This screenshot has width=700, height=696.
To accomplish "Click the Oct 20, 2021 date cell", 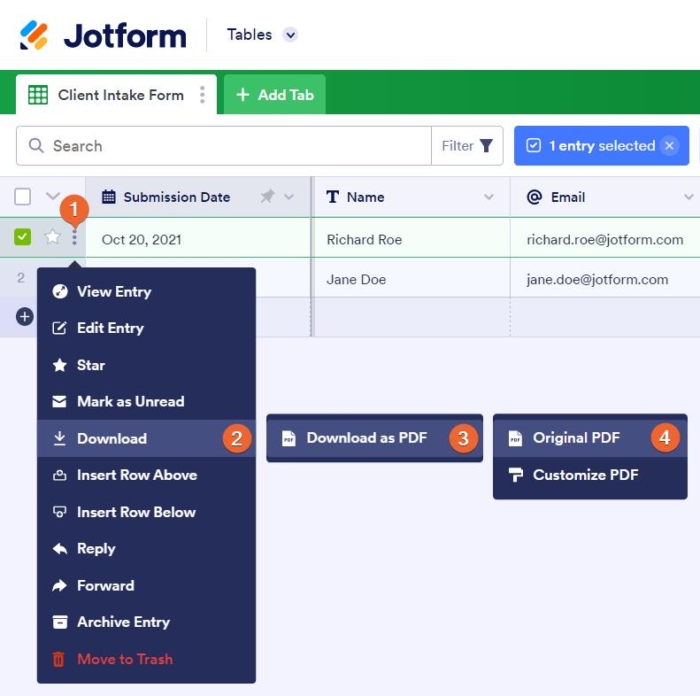I will [x=198, y=239].
